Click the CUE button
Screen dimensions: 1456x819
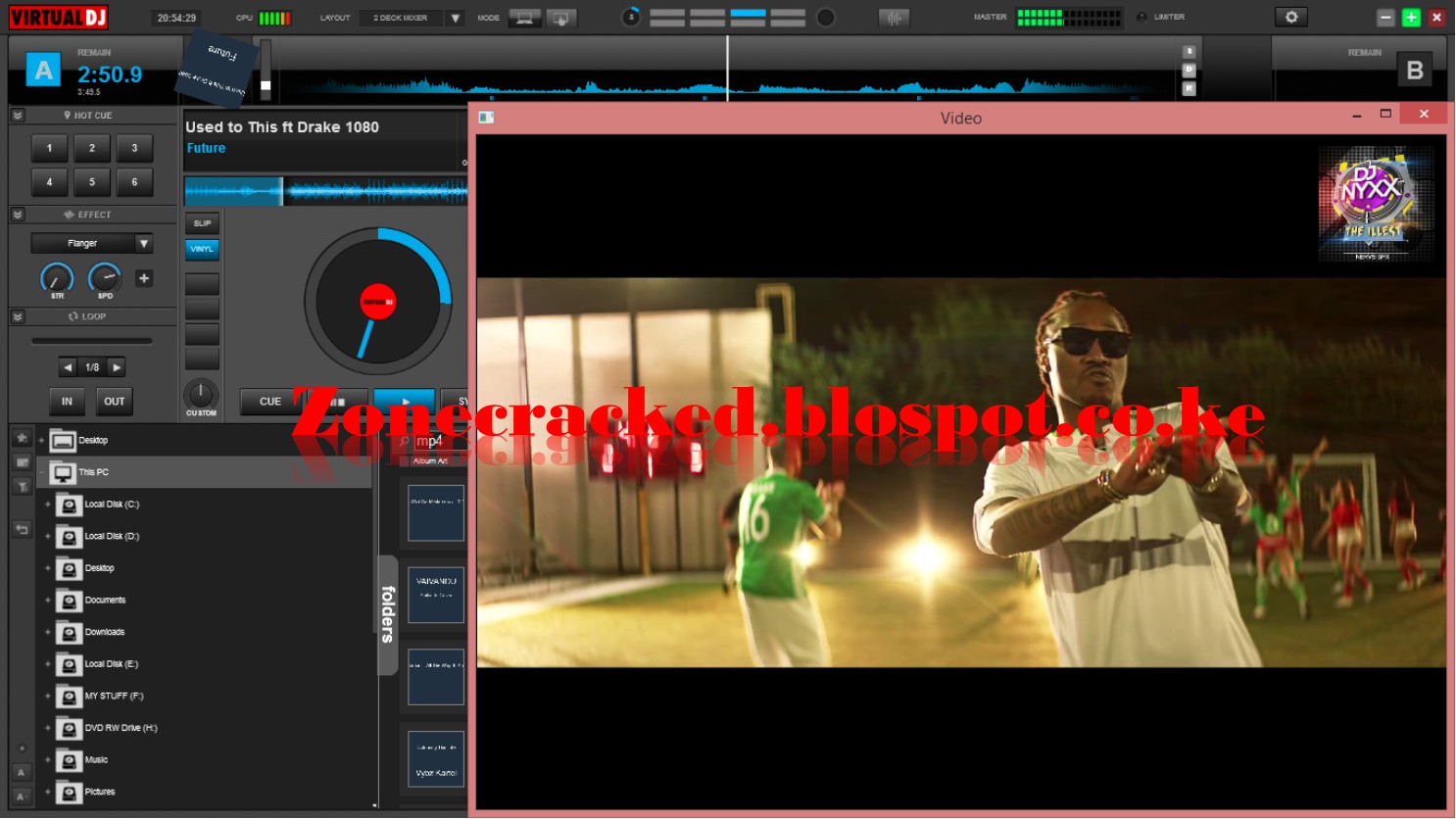(269, 401)
